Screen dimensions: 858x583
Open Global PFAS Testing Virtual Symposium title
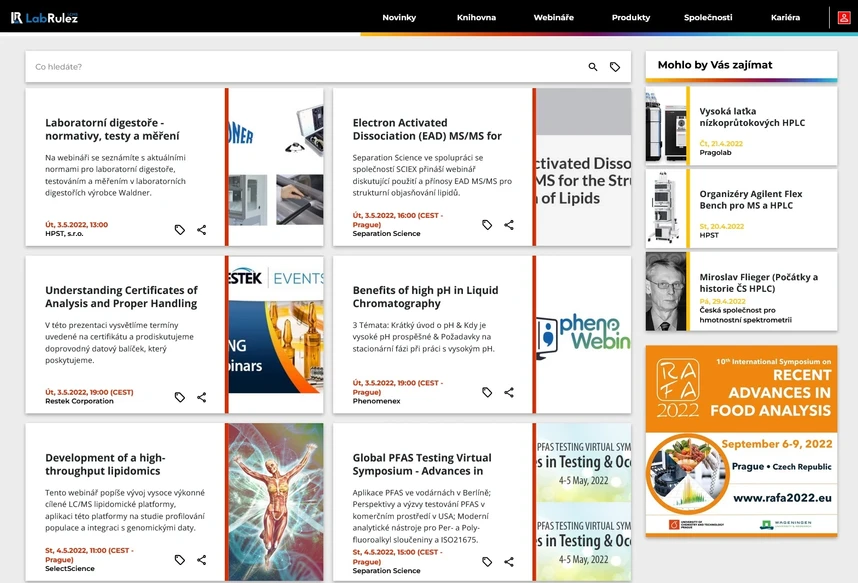(x=422, y=464)
